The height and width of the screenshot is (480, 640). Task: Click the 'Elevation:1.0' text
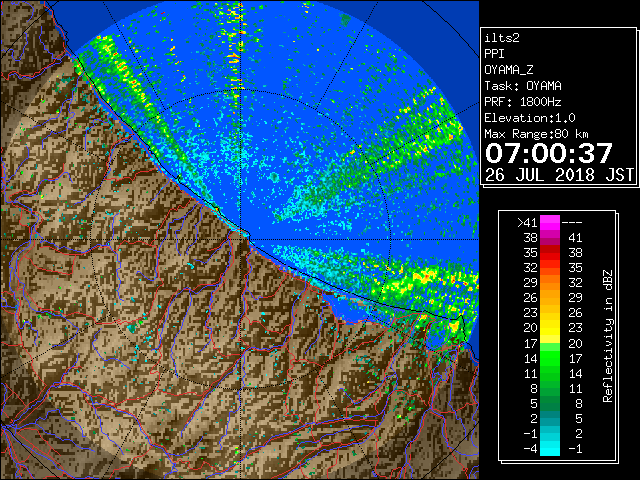click(x=530, y=118)
